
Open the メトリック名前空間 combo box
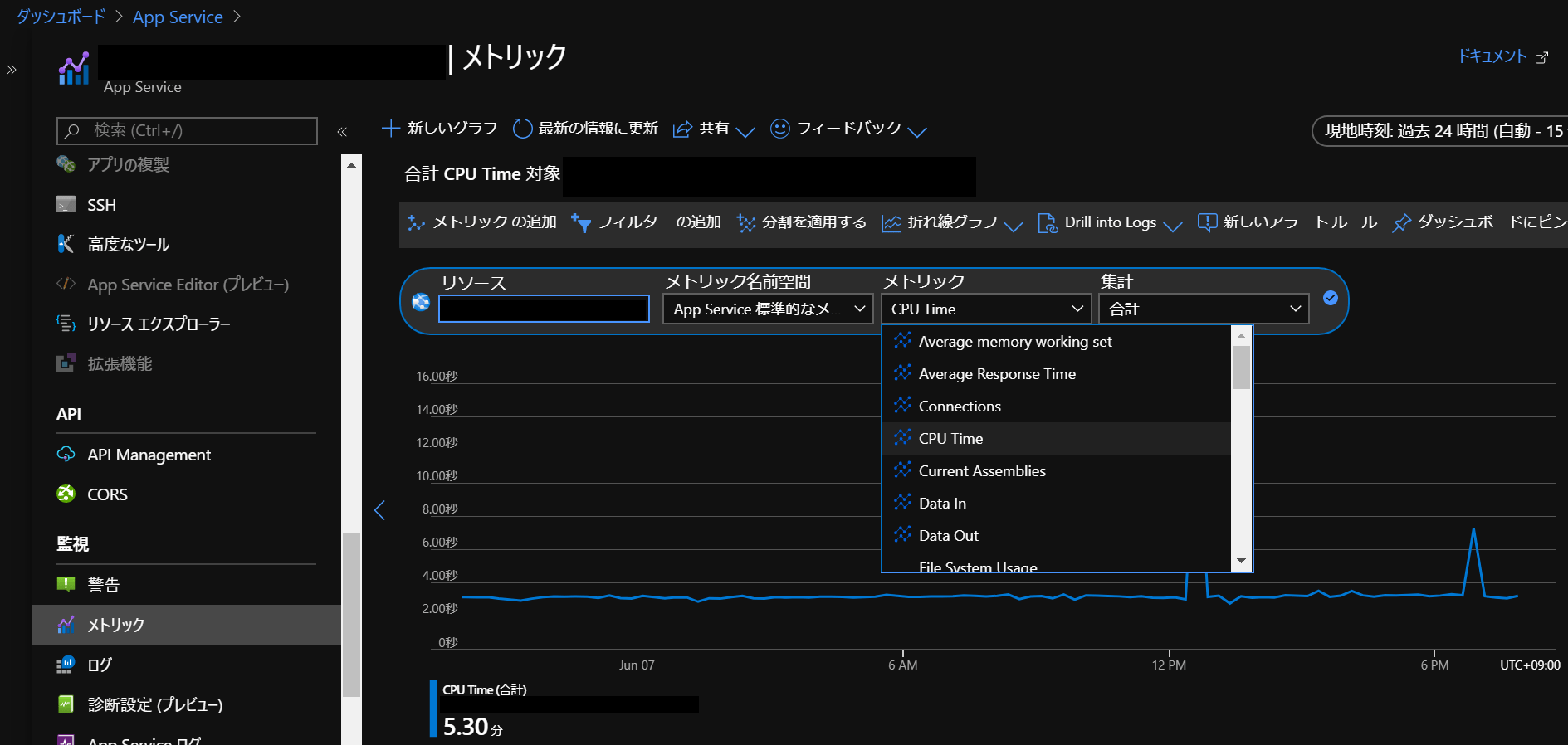768,309
